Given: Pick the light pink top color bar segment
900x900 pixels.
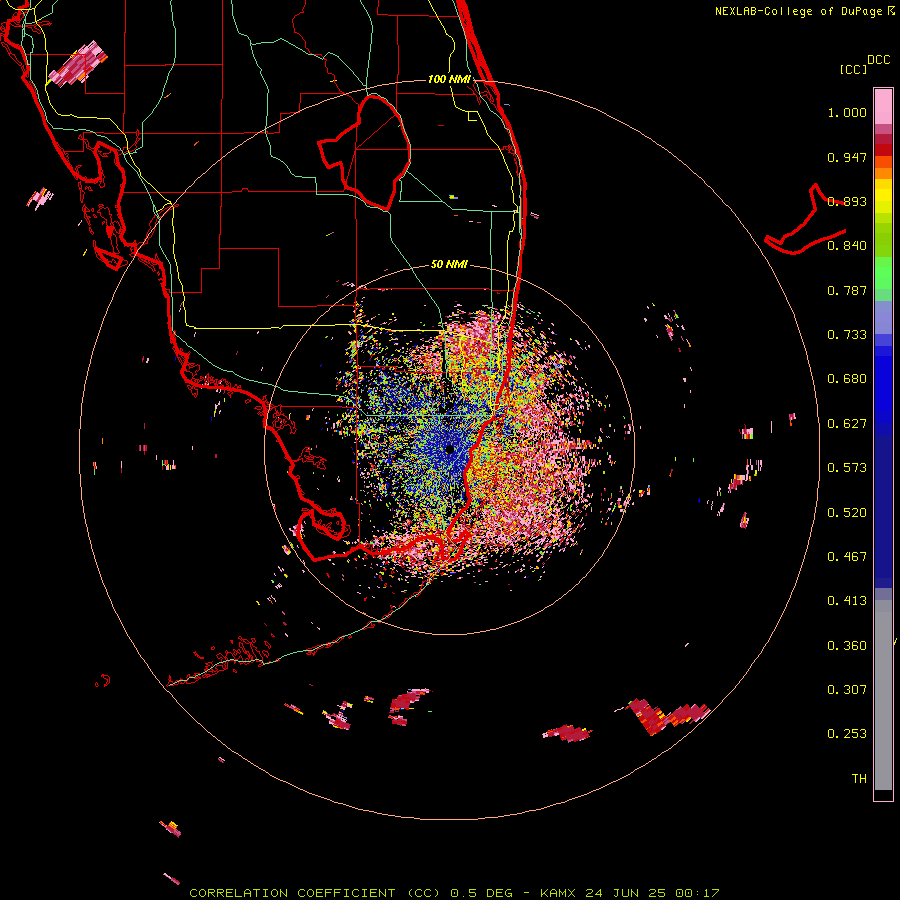Looking at the screenshot, I should pyautogui.click(x=883, y=106).
